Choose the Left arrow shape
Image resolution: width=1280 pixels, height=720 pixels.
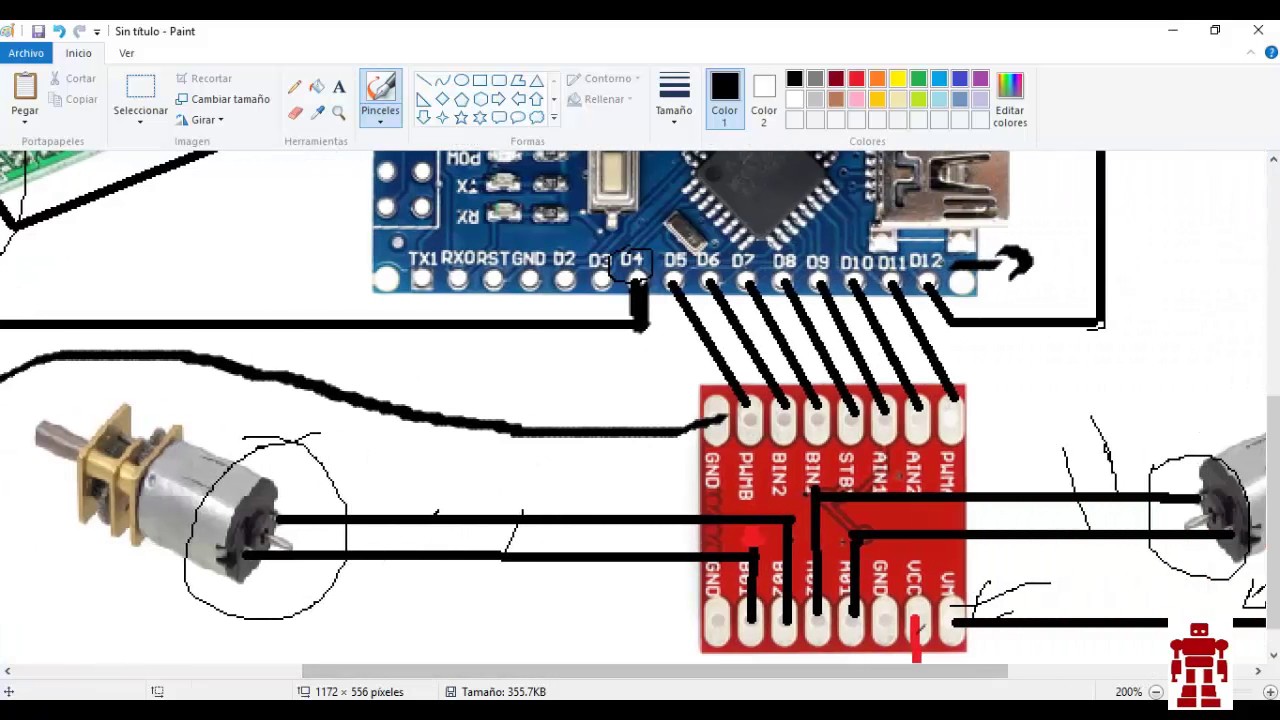point(518,99)
